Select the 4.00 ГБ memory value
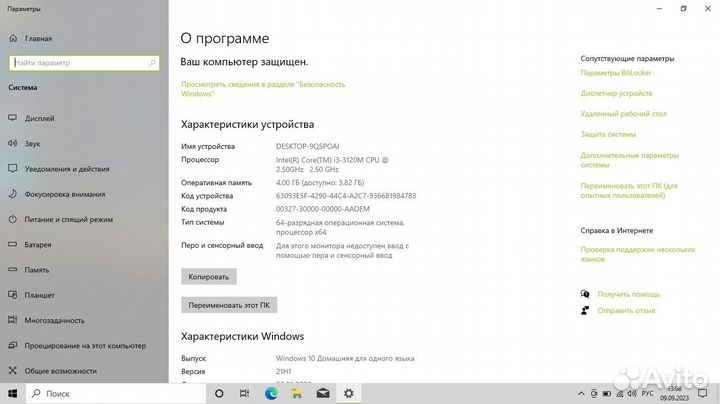Viewport: 720px width, 404px height. click(x=320, y=183)
